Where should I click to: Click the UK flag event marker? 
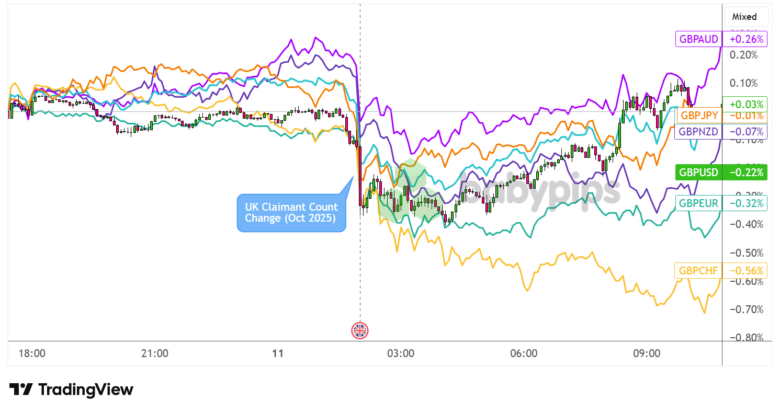[360, 330]
